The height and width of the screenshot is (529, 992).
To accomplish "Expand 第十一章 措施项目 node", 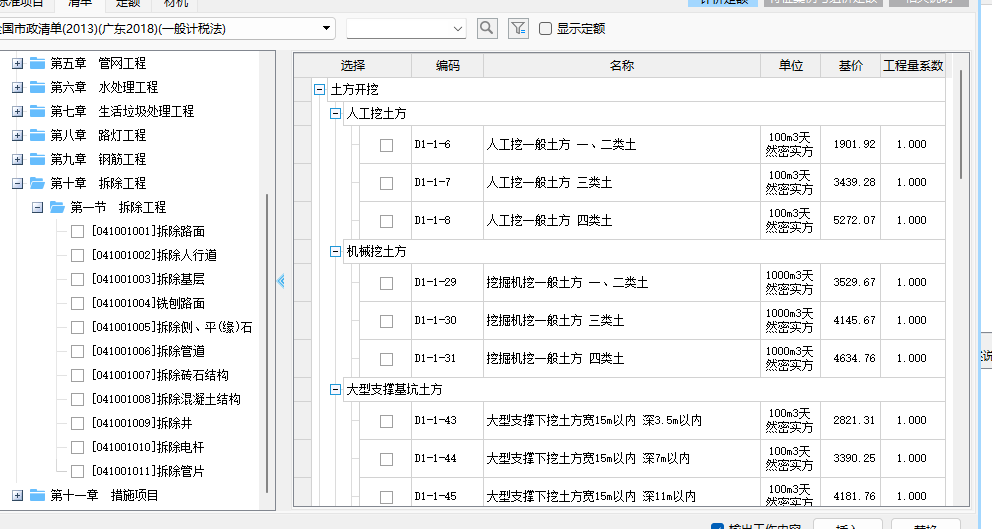I will 18,495.
